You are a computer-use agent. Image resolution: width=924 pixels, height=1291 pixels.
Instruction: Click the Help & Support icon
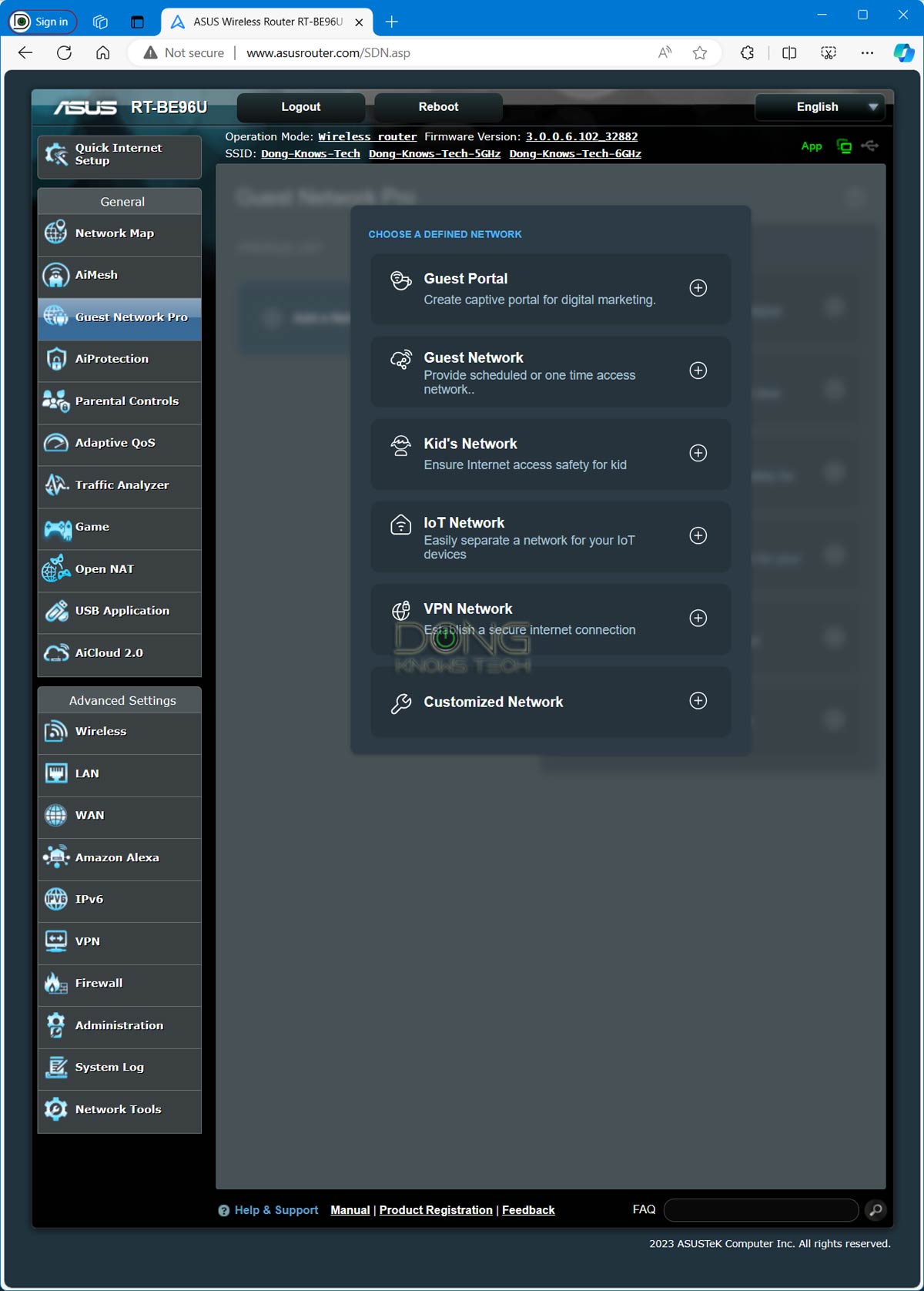pyautogui.click(x=224, y=1211)
